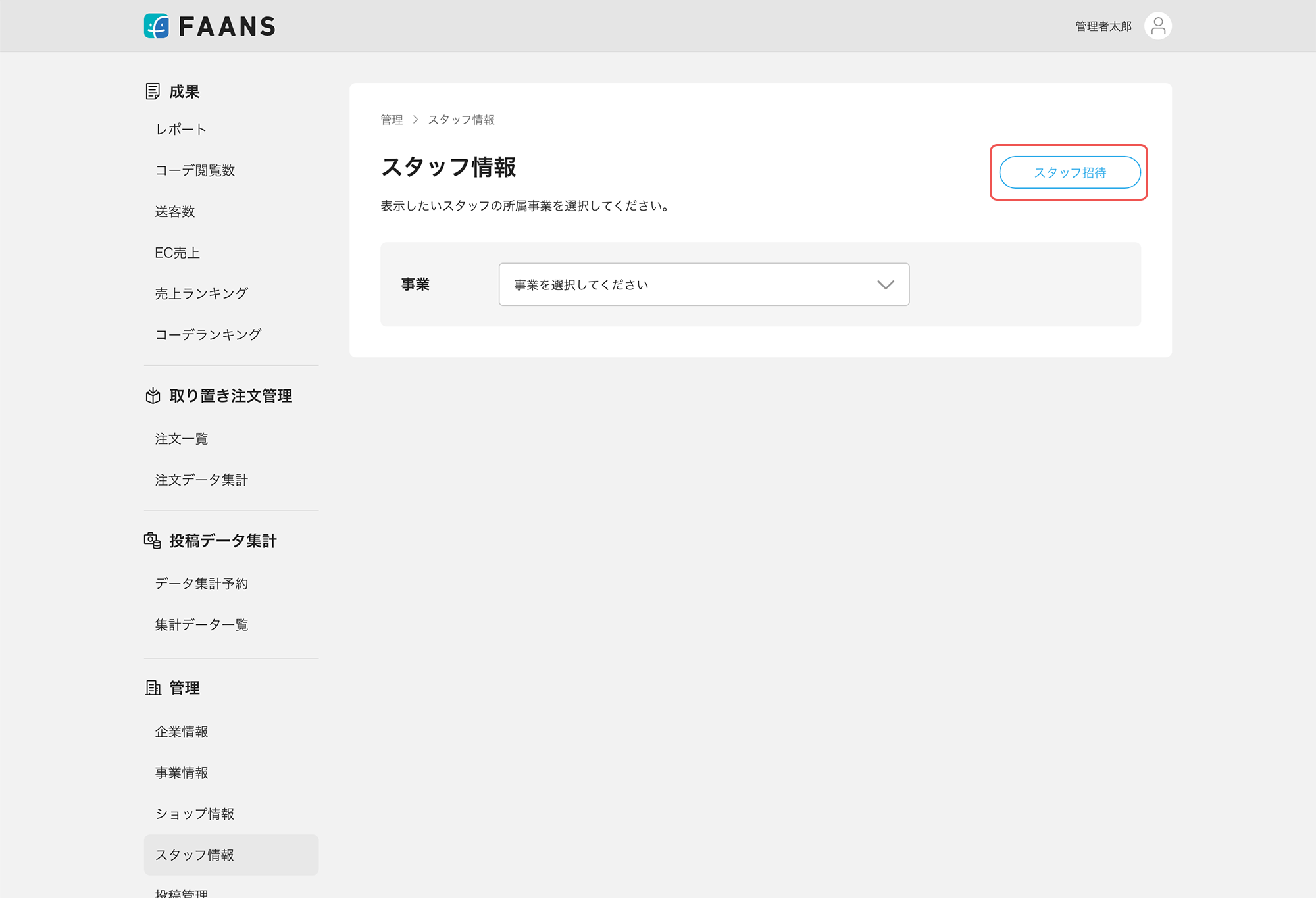Open データ集計予約 in sidebar
Screen dimensions: 1316x898
pos(201,584)
